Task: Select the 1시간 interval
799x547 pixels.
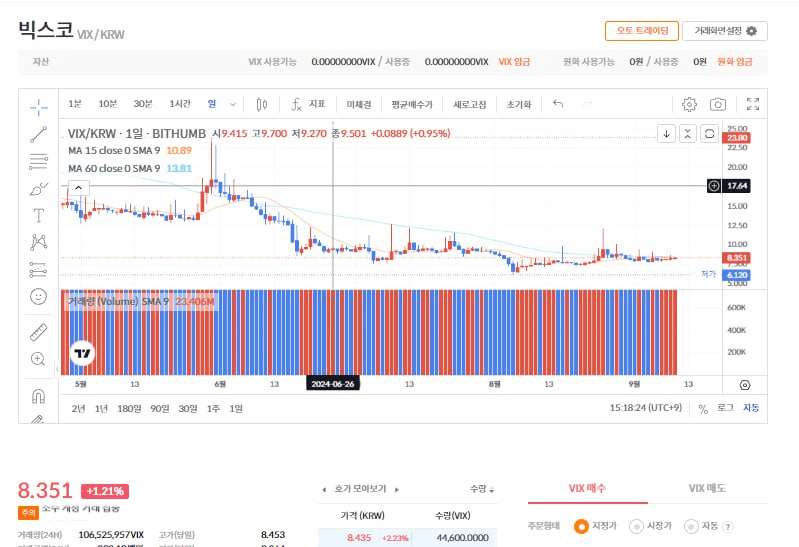Action: pyautogui.click(x=180, y=104)
